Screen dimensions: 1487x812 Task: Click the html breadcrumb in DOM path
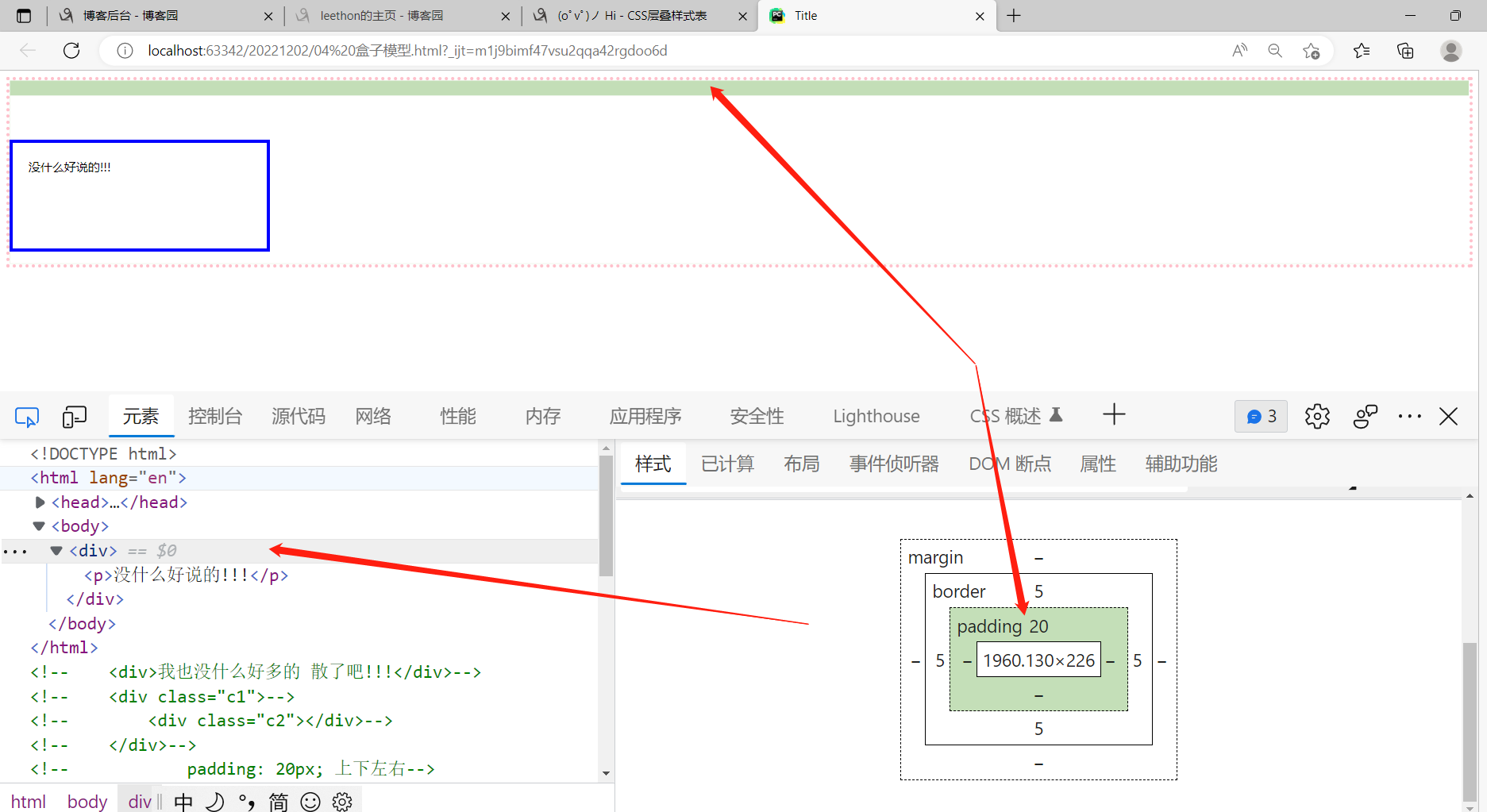click(29, 802)
